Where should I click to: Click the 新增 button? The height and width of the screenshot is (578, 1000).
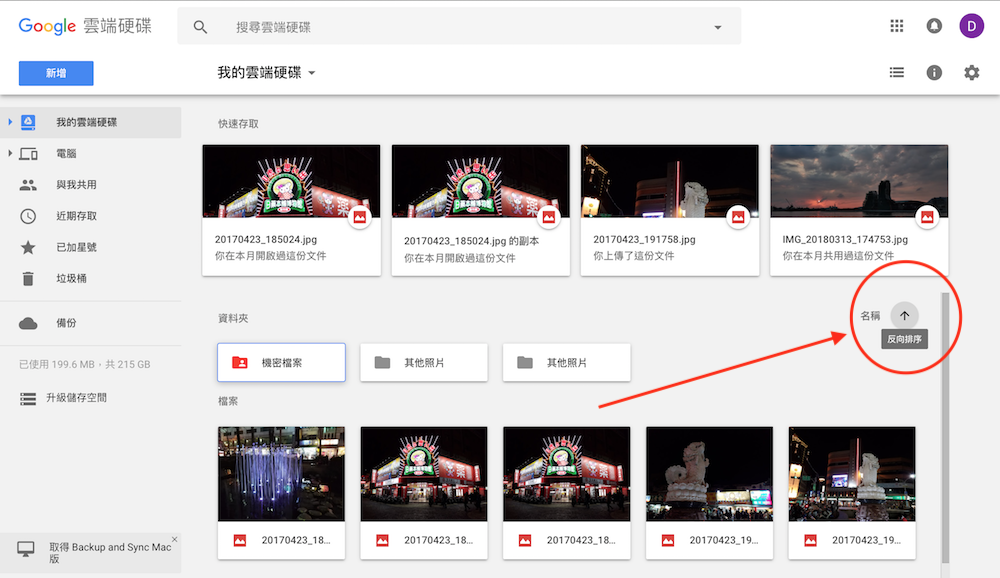[x=55, y=72]
